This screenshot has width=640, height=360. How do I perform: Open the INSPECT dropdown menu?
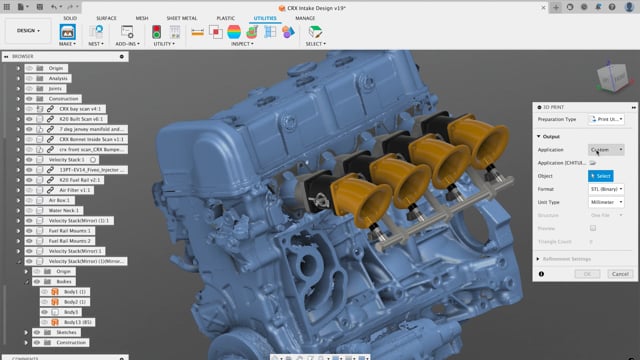pyautogui.click(x=242, y=44)
